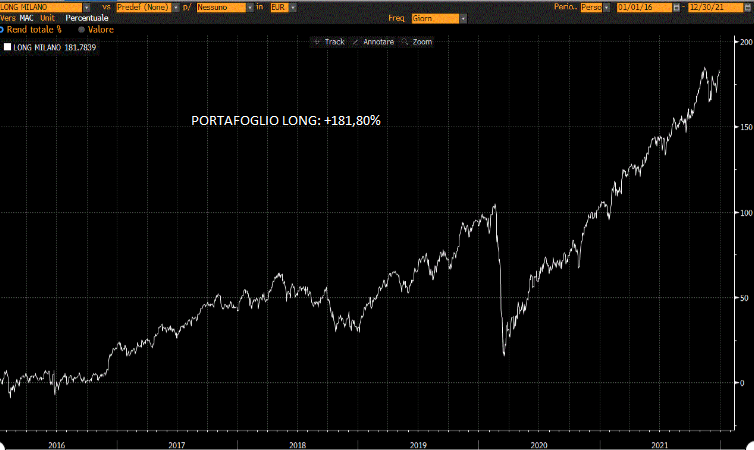Click the LONG MILANO legend color box
The image size is (754, 450).
coord(8,47)
